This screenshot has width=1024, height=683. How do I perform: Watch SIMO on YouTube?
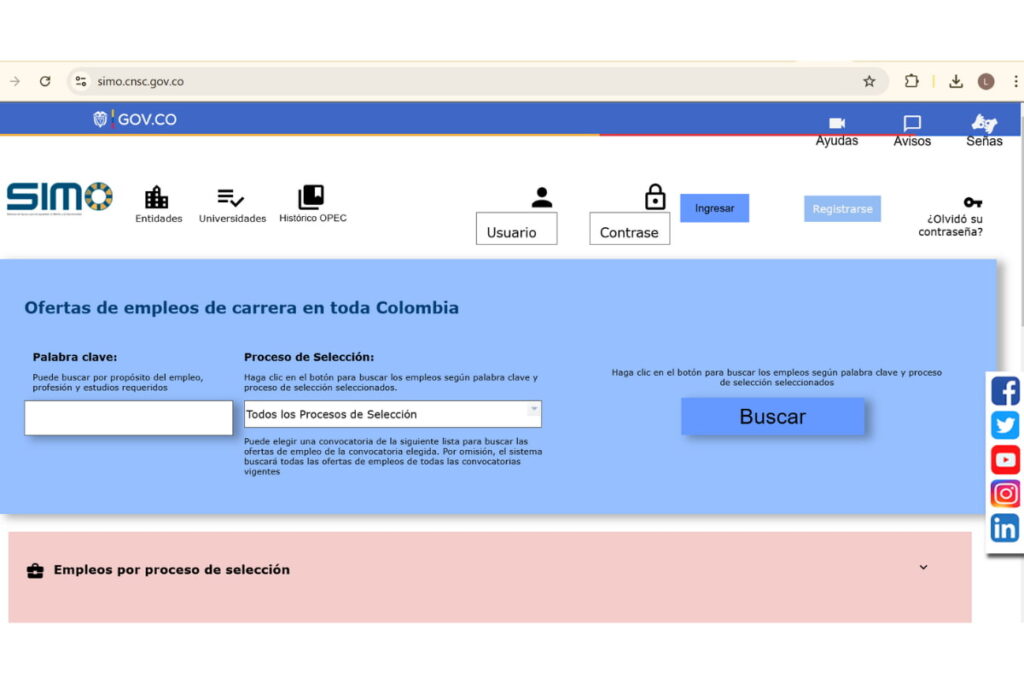(1004, 459)
